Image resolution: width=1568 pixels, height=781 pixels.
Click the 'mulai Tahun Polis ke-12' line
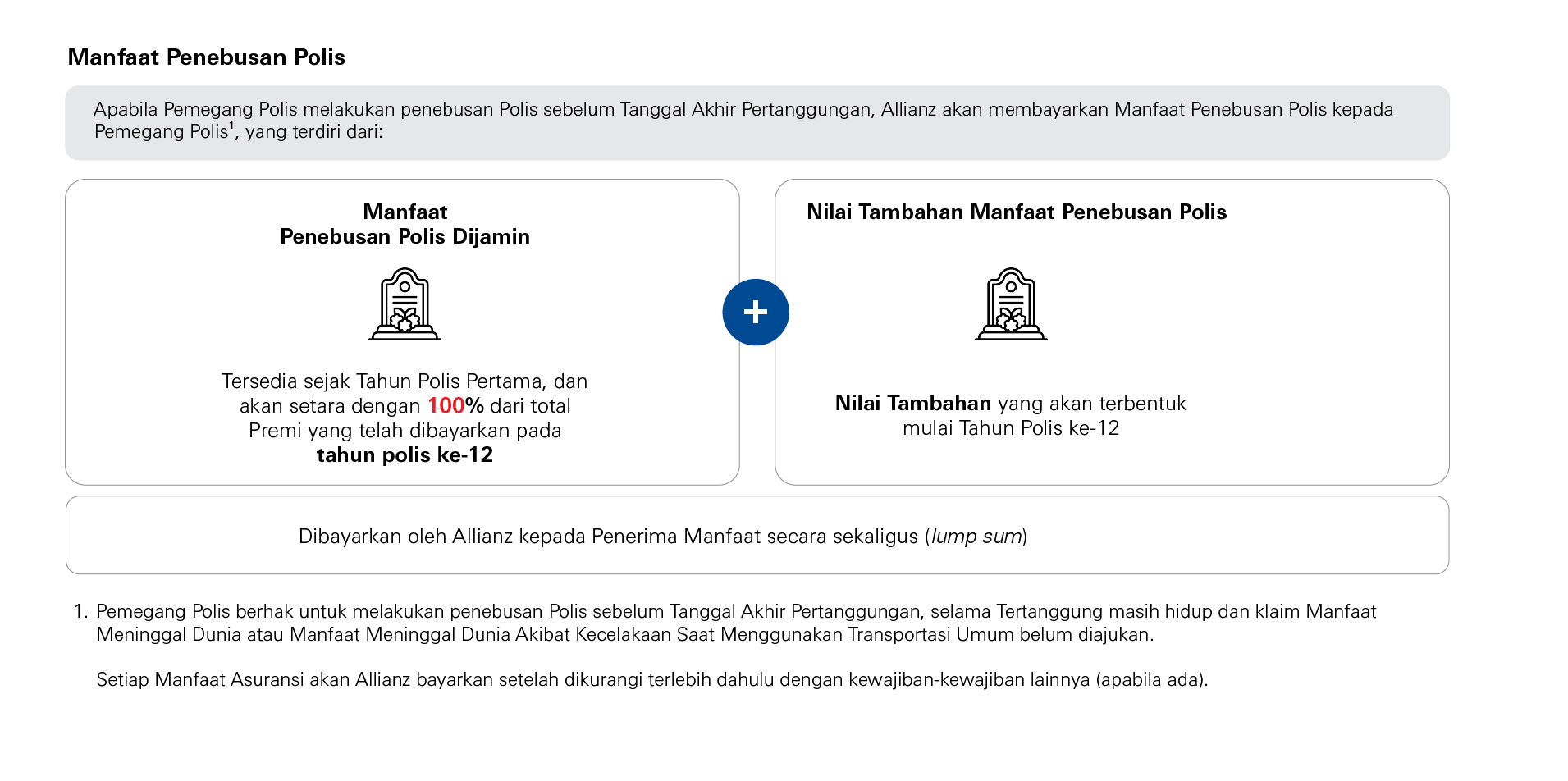coord(1011,428)
